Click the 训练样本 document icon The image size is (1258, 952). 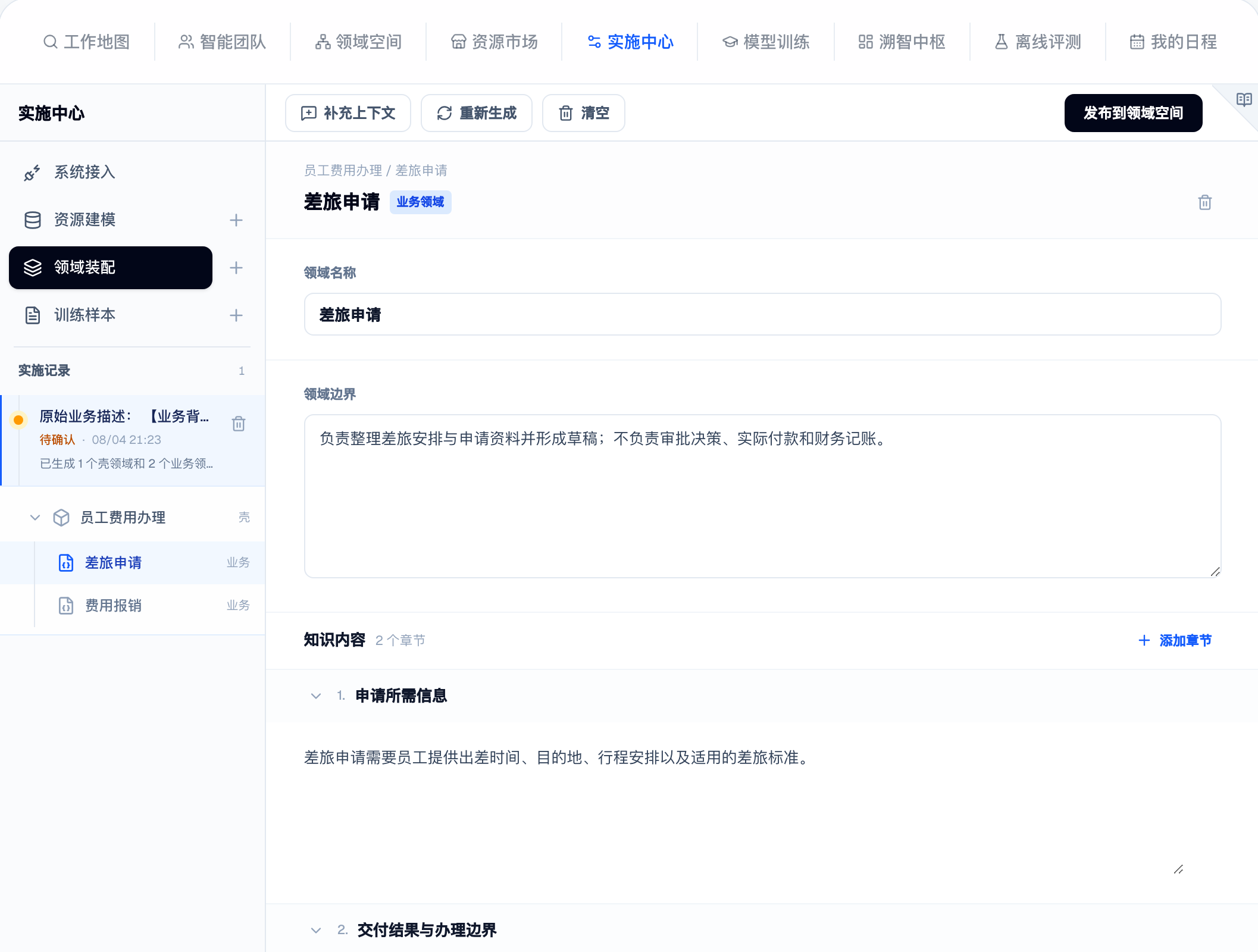[x=33, y=315]
